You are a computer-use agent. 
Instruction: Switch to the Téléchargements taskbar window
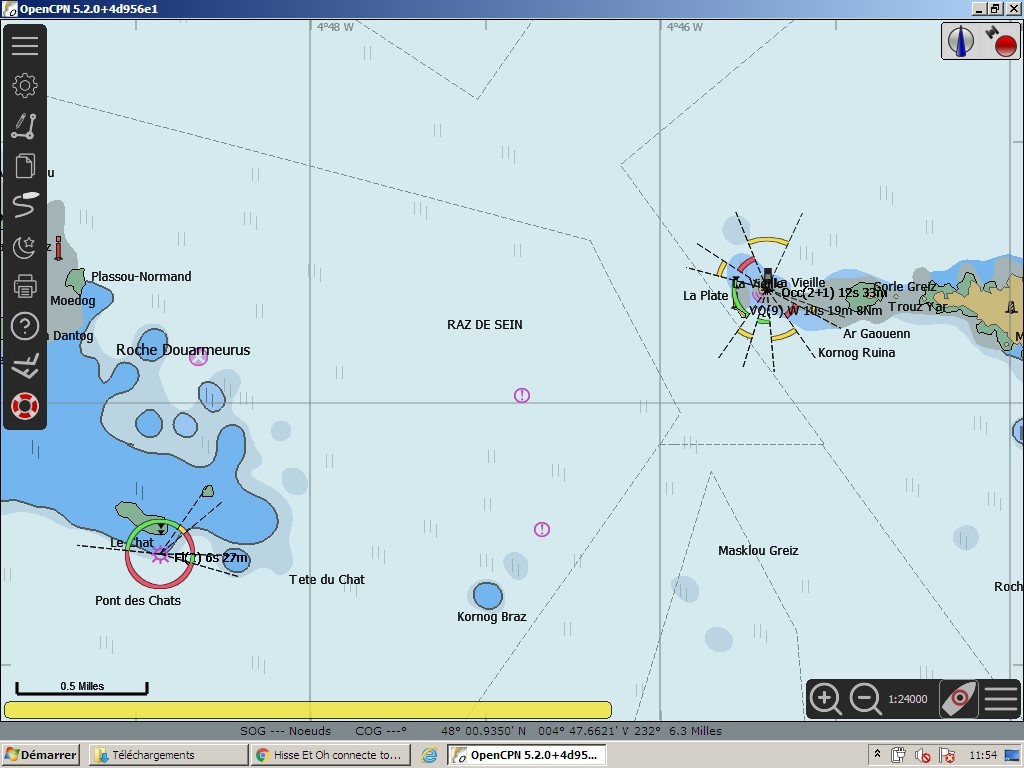click(167, 755)
